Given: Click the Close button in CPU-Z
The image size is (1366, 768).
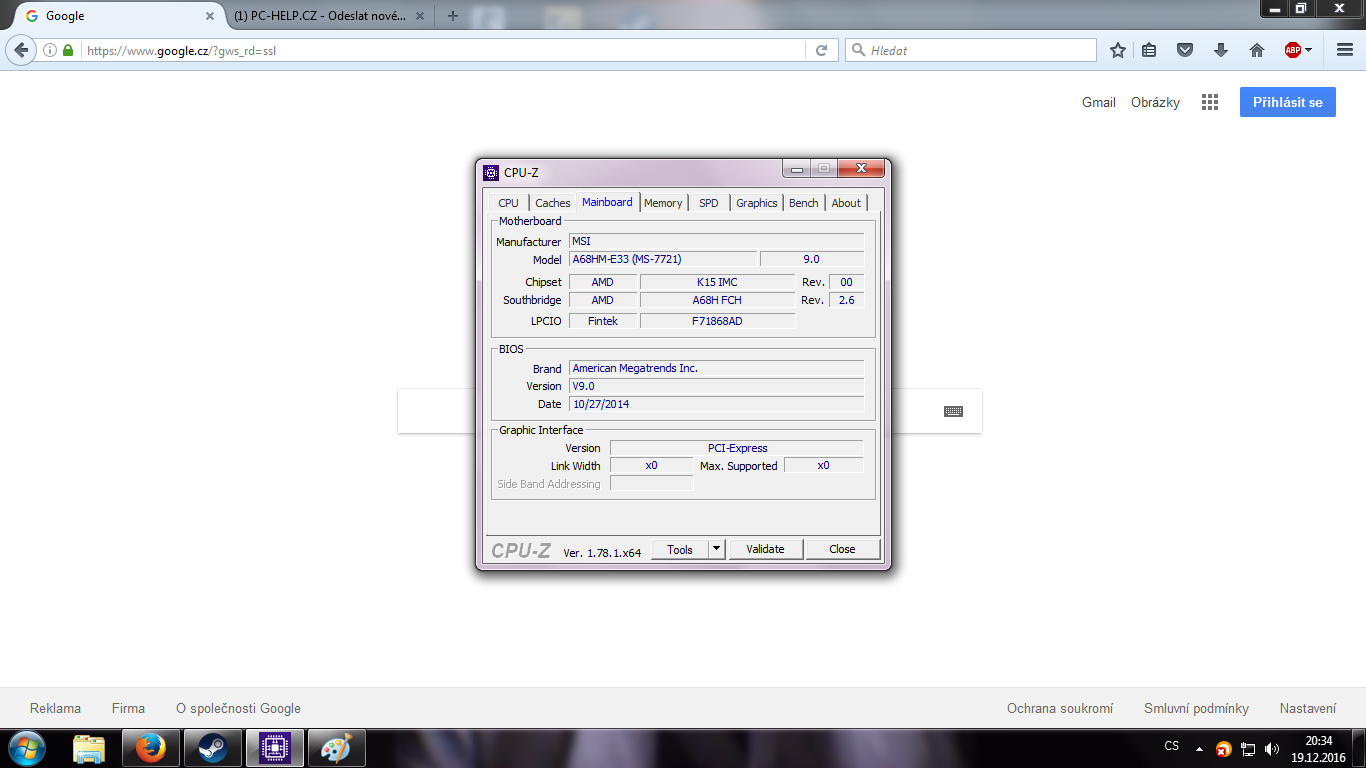Looking at the screenshot, I should pyautogui.click(x=842, y=549).
